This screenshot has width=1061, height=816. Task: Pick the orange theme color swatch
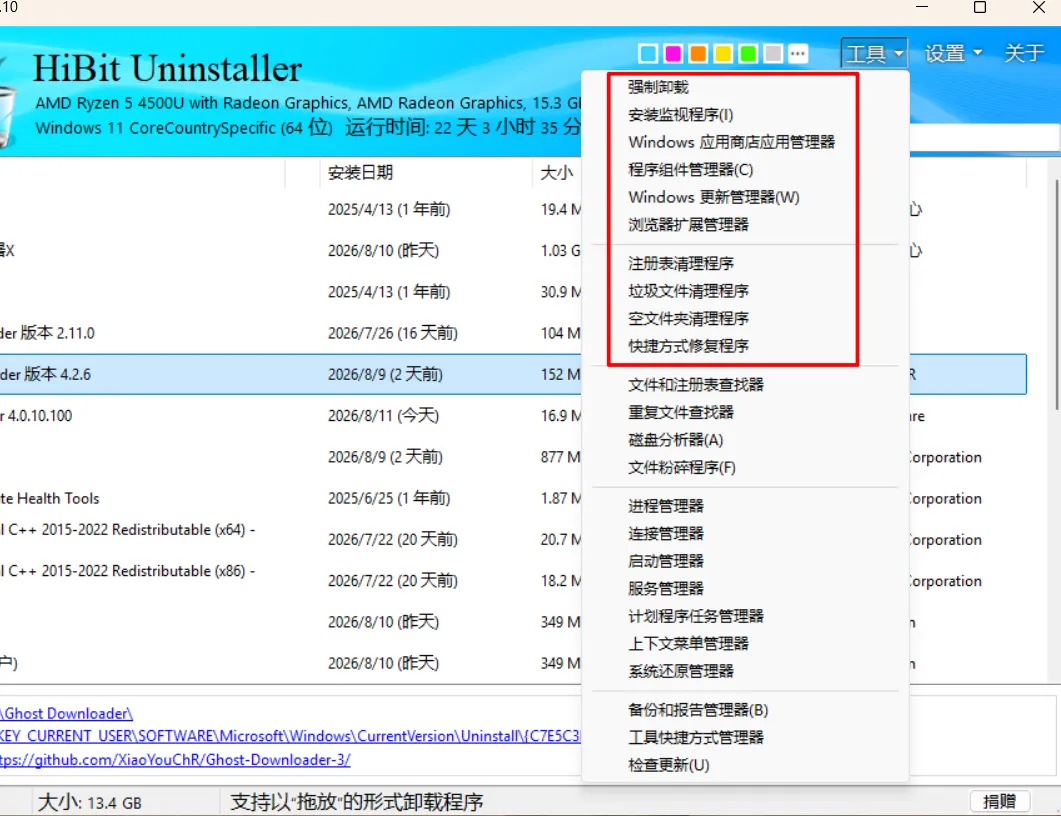coord(698,53)
